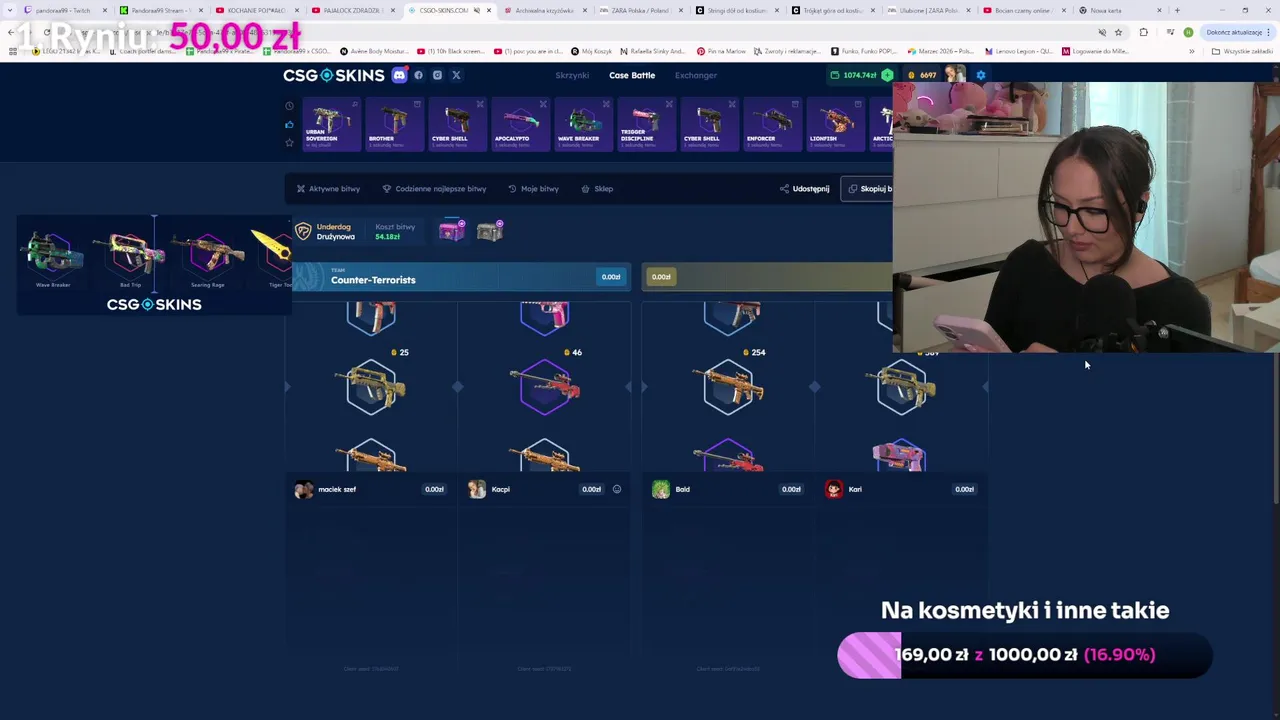Image resolution: width=1280 pixels, height=720 pixels.
Task: Click the grey case icon in battle
Action: [x=490, y=231]
